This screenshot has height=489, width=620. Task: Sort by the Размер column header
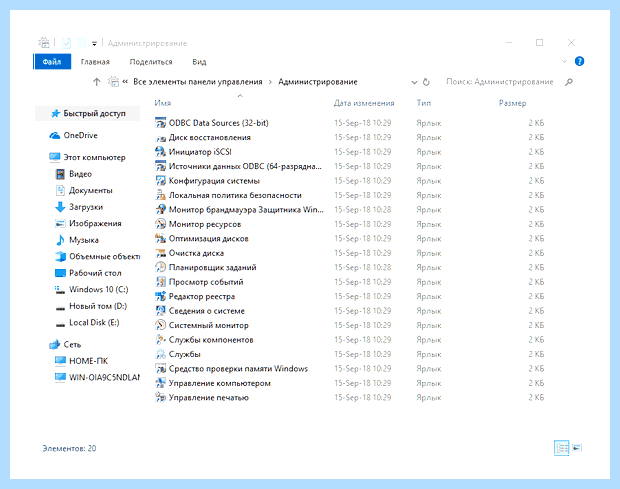(x=512, y=103)
